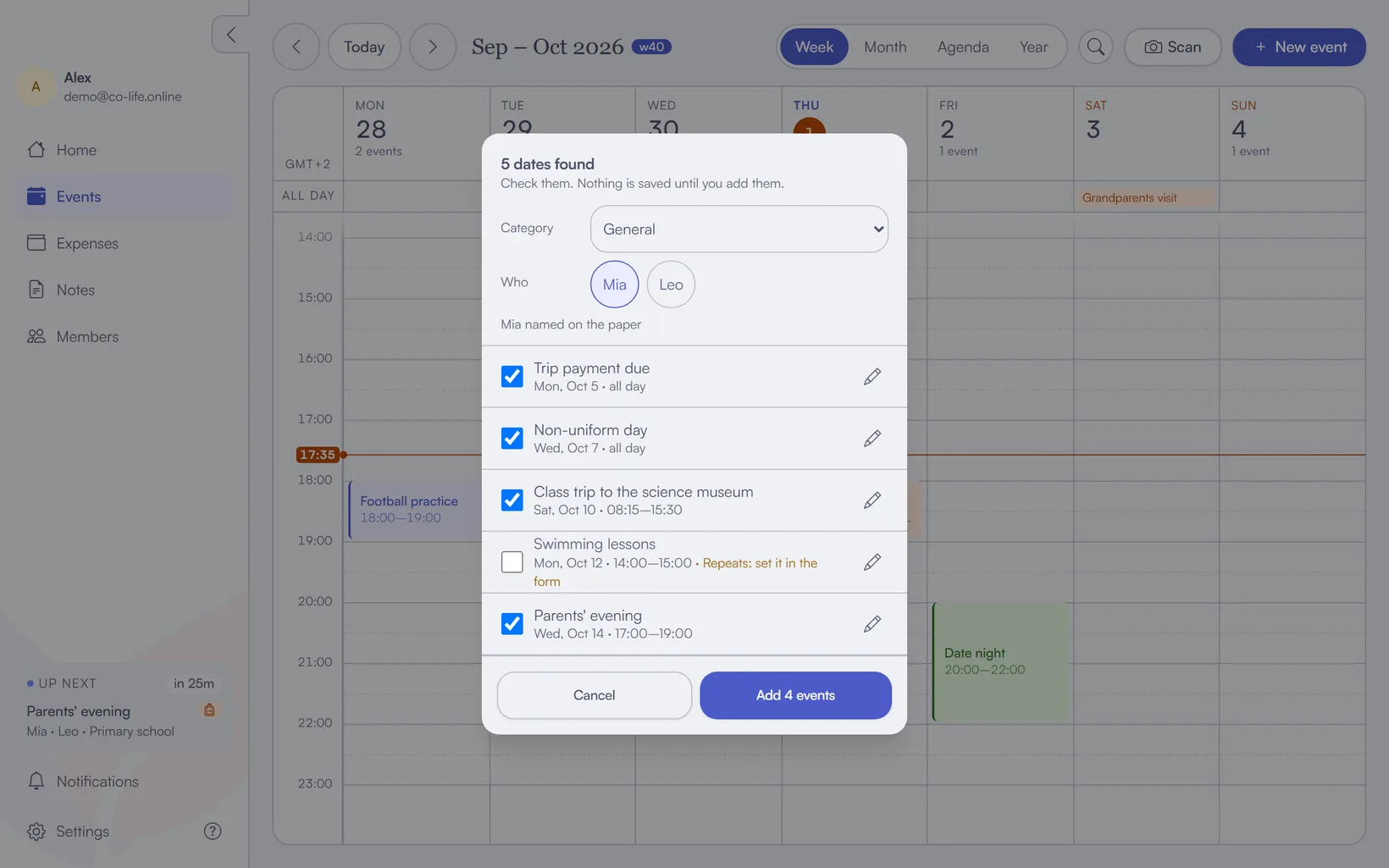Open Members from the sidebar
This screenshot has height=868, width=1389.
[x=125, y=336]
